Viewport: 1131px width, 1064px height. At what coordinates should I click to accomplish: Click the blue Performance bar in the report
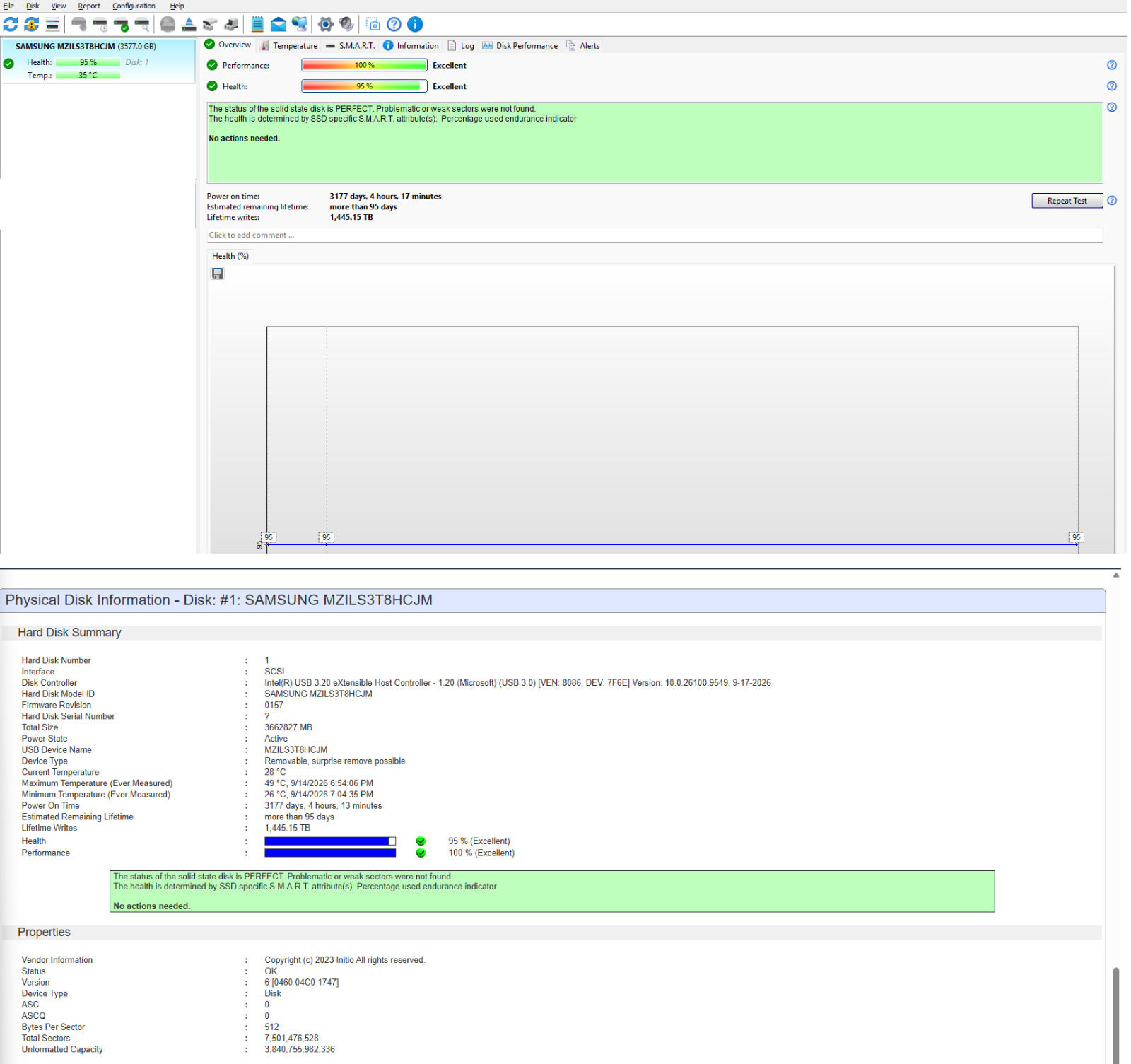pos(330,853)
